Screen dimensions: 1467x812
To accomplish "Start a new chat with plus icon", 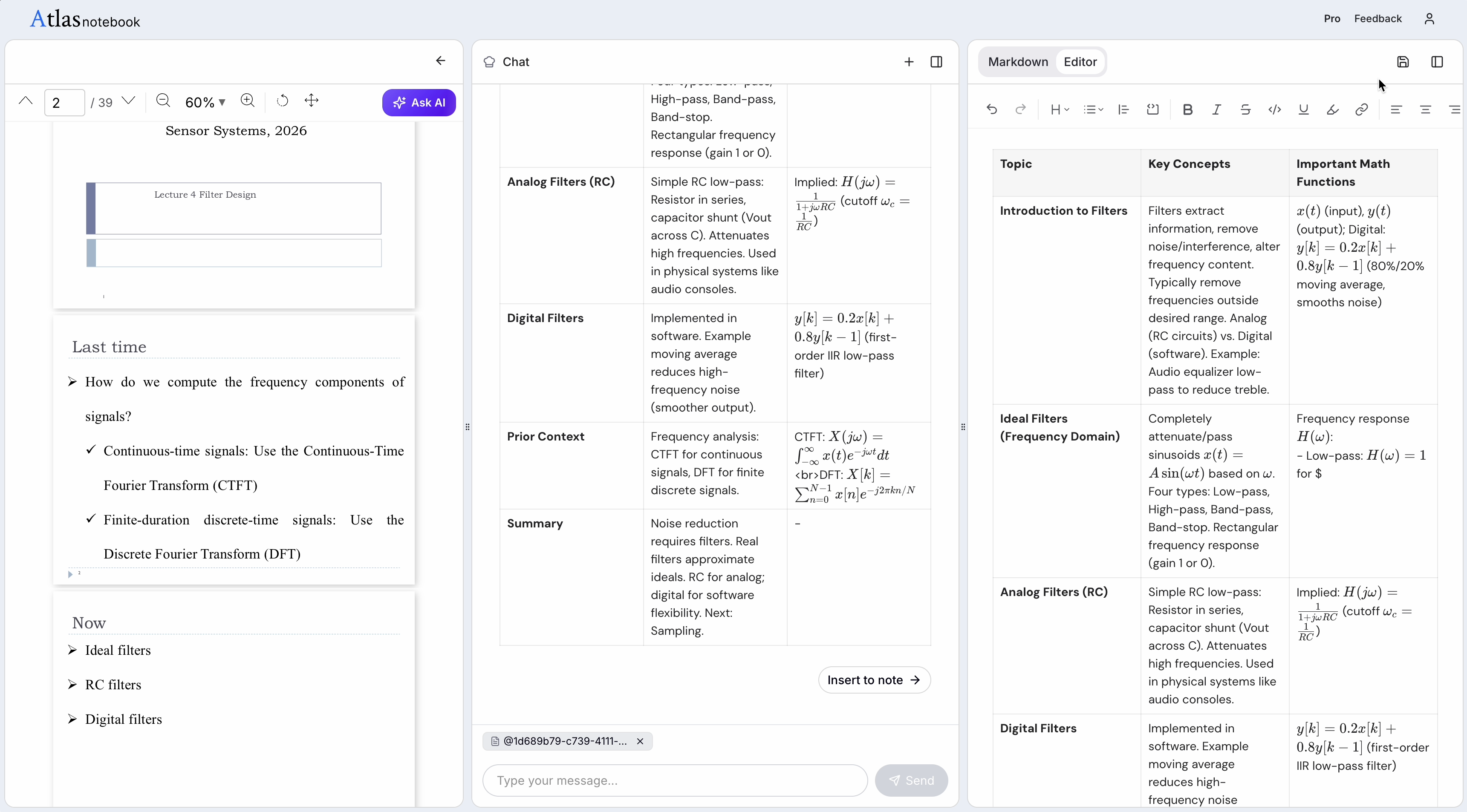I will pos(909,62).
